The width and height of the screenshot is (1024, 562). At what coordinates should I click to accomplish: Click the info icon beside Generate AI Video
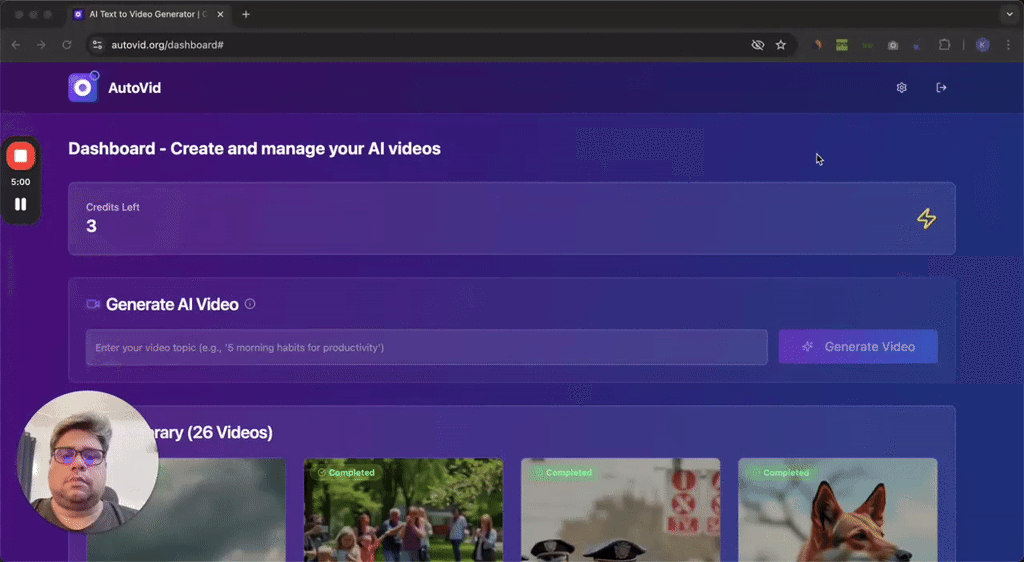pyautogui.click(x=250, y=304)
